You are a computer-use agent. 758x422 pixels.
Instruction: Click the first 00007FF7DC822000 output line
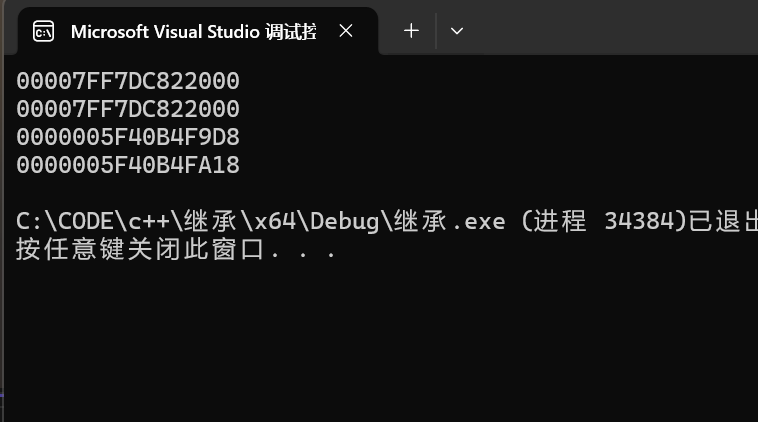128,81
